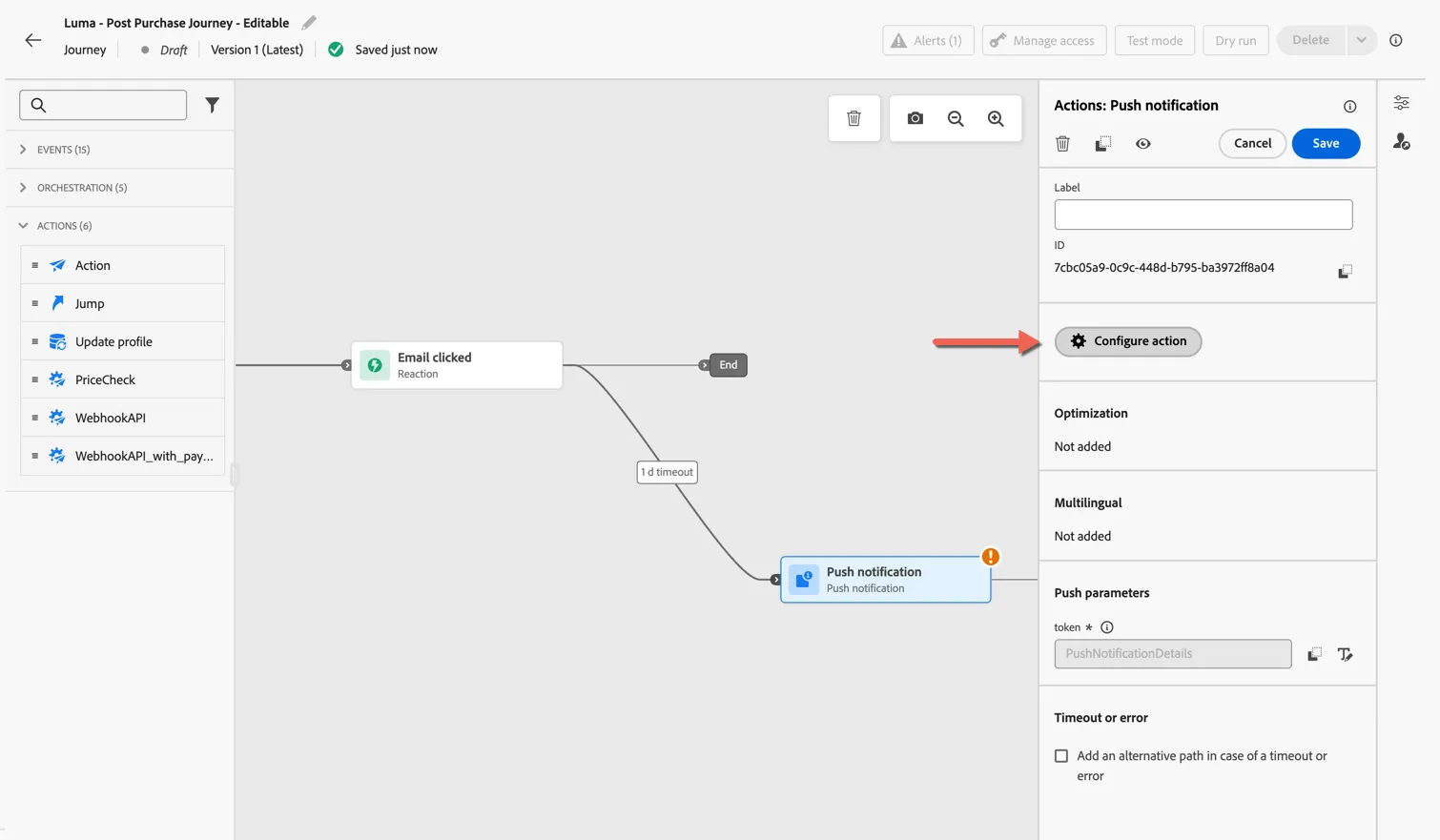Open journey properties sliders icon

[1401, 103]
